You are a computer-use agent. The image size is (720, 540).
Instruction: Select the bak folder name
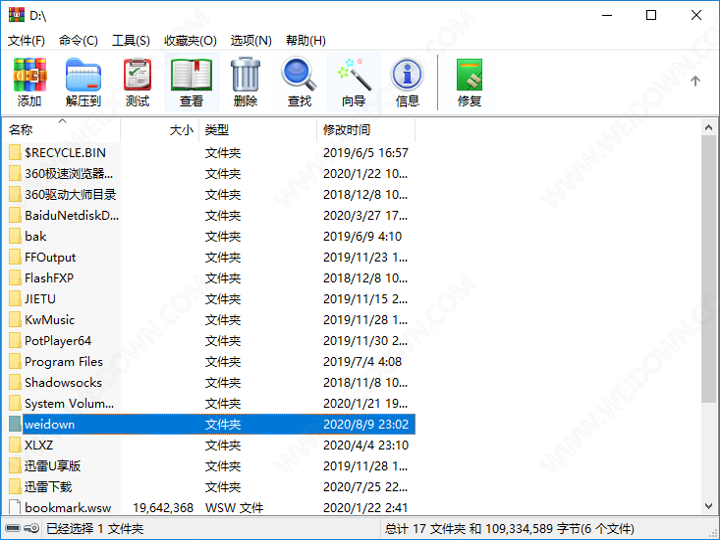[35, 236]
